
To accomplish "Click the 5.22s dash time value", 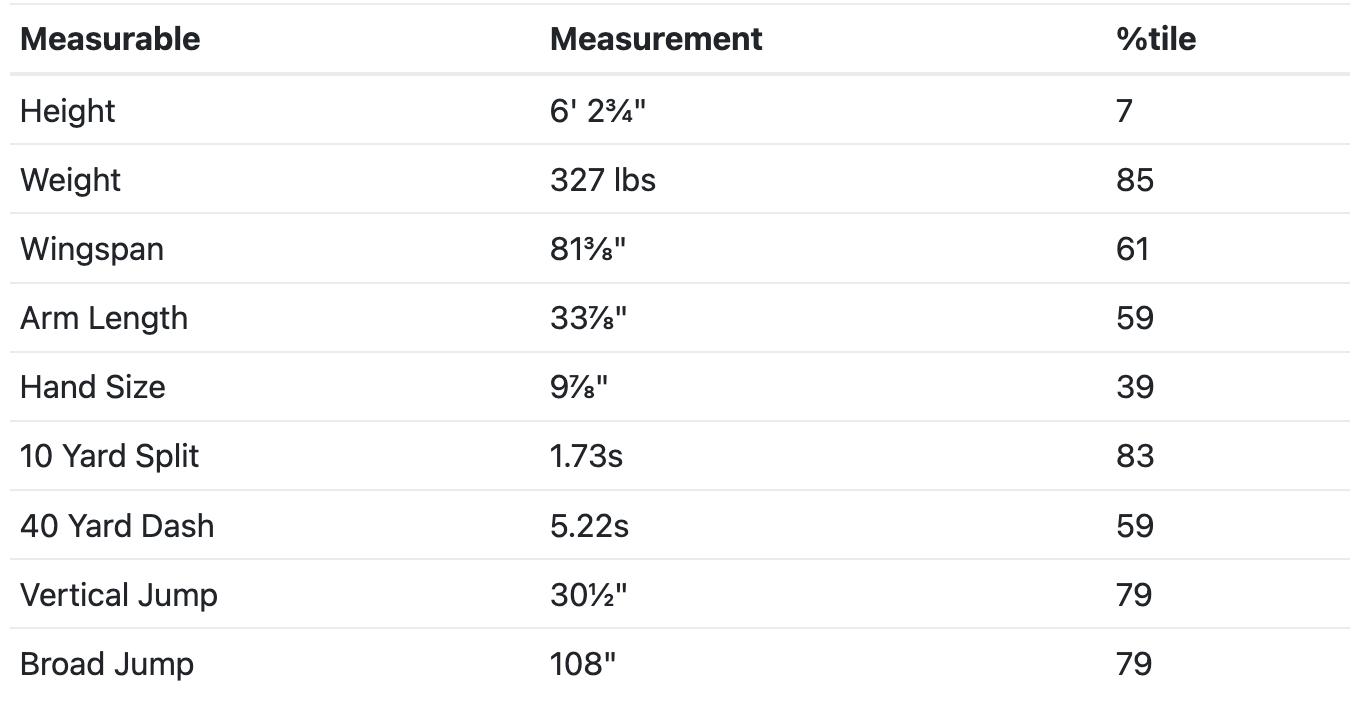I will point(589,526).
